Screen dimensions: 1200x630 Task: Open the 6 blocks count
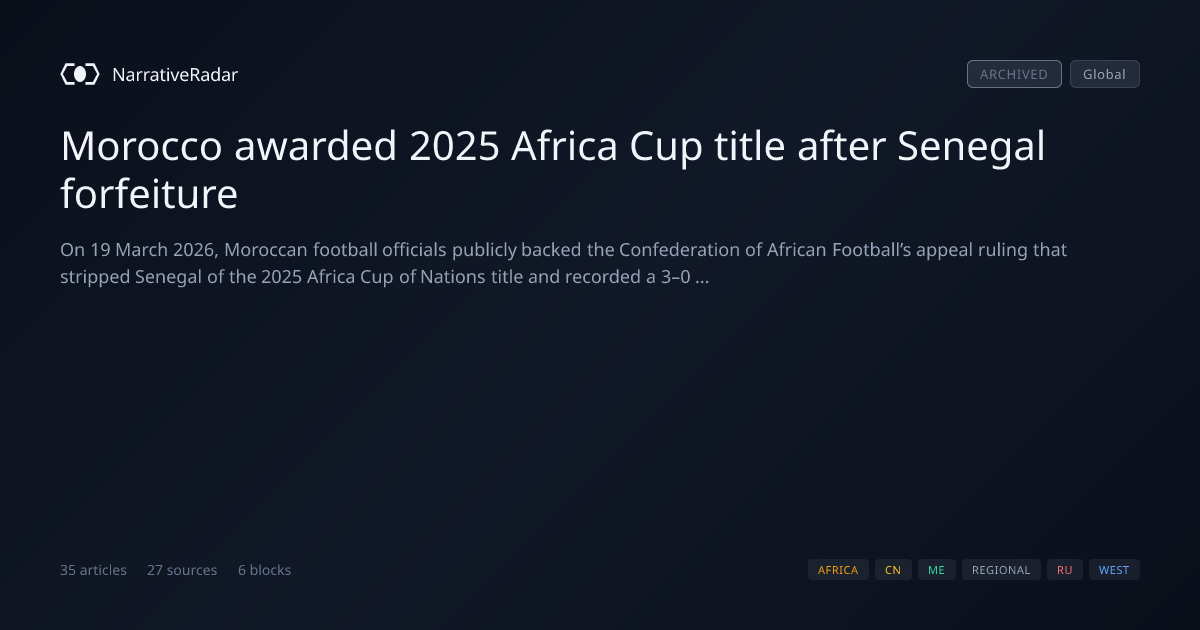[264, 570]
